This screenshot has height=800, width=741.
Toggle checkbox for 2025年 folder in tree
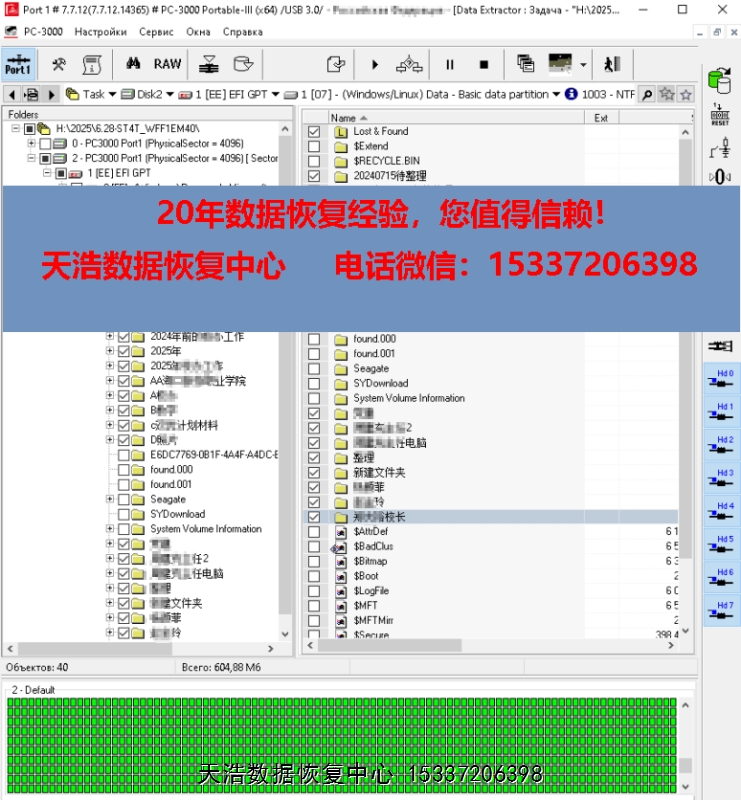[x=124, y=352]
